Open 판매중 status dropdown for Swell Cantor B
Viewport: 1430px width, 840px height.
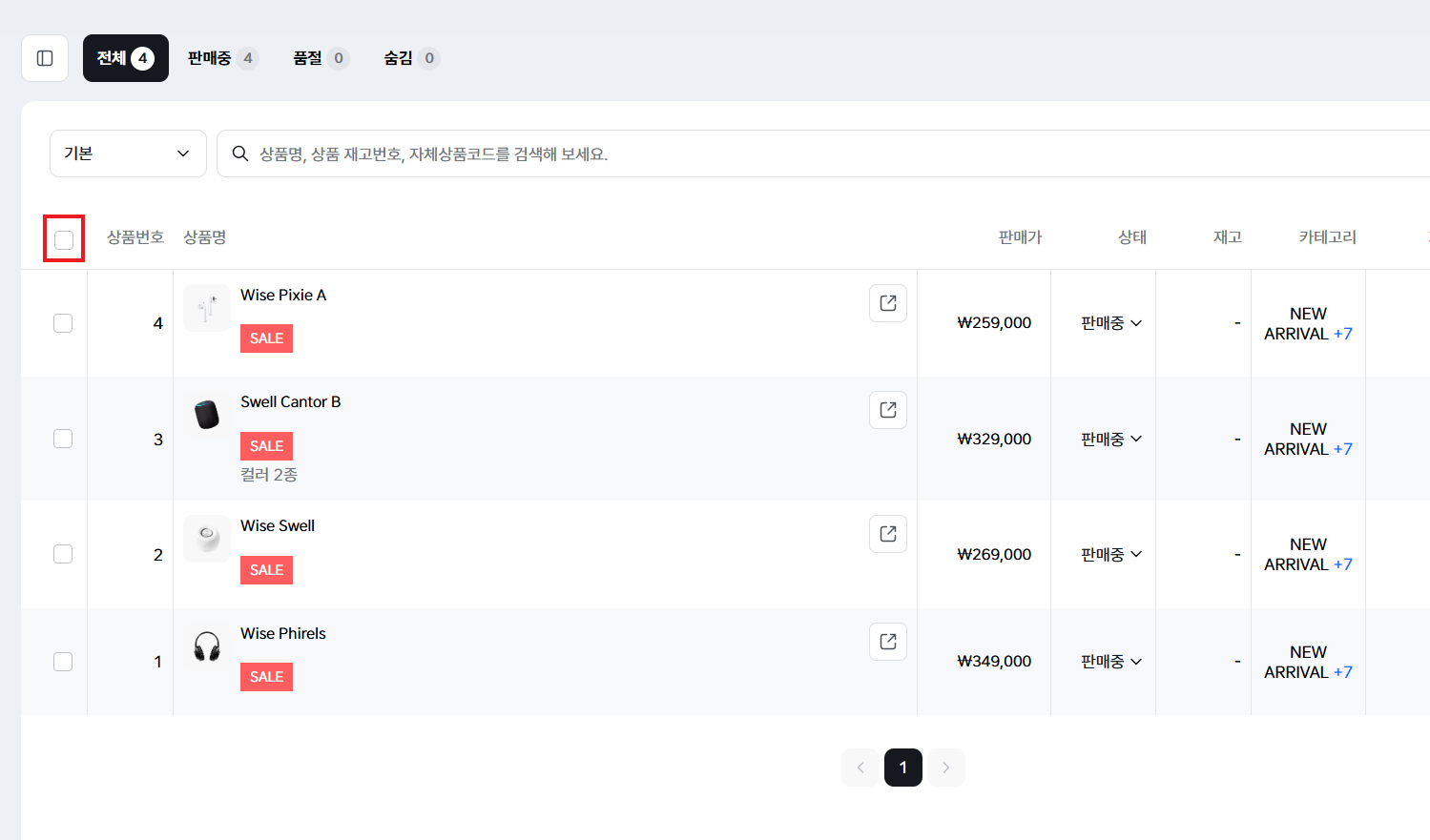point(1111,440)
